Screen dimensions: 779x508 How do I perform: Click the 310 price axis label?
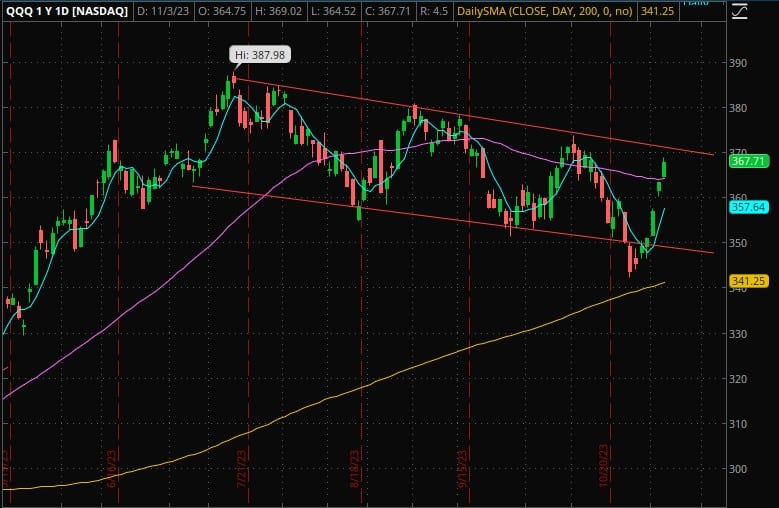pos(737,424)
